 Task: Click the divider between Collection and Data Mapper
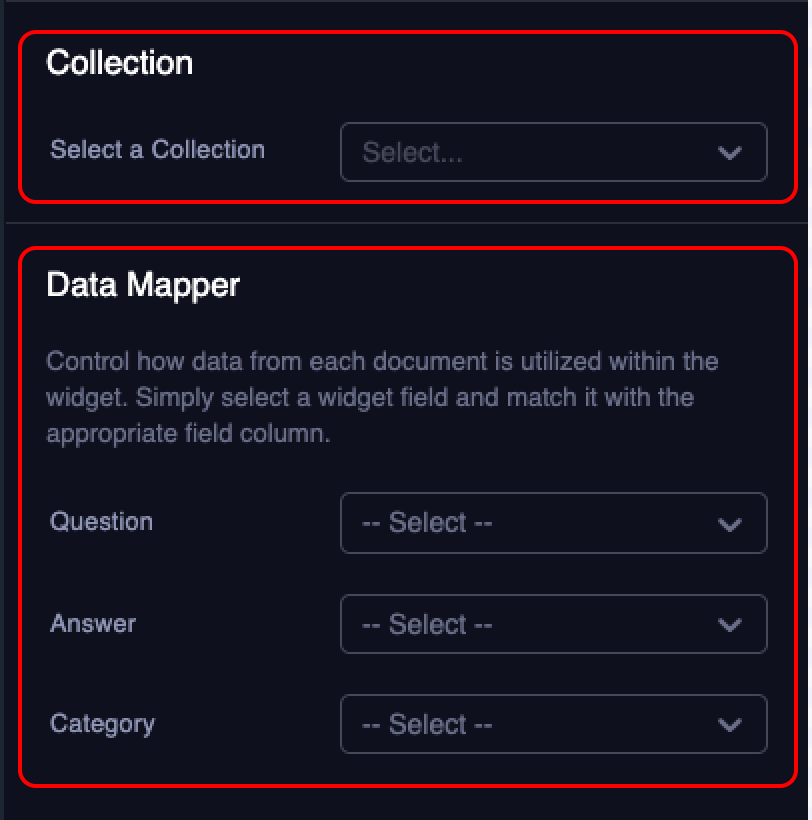tap(404, 222)
